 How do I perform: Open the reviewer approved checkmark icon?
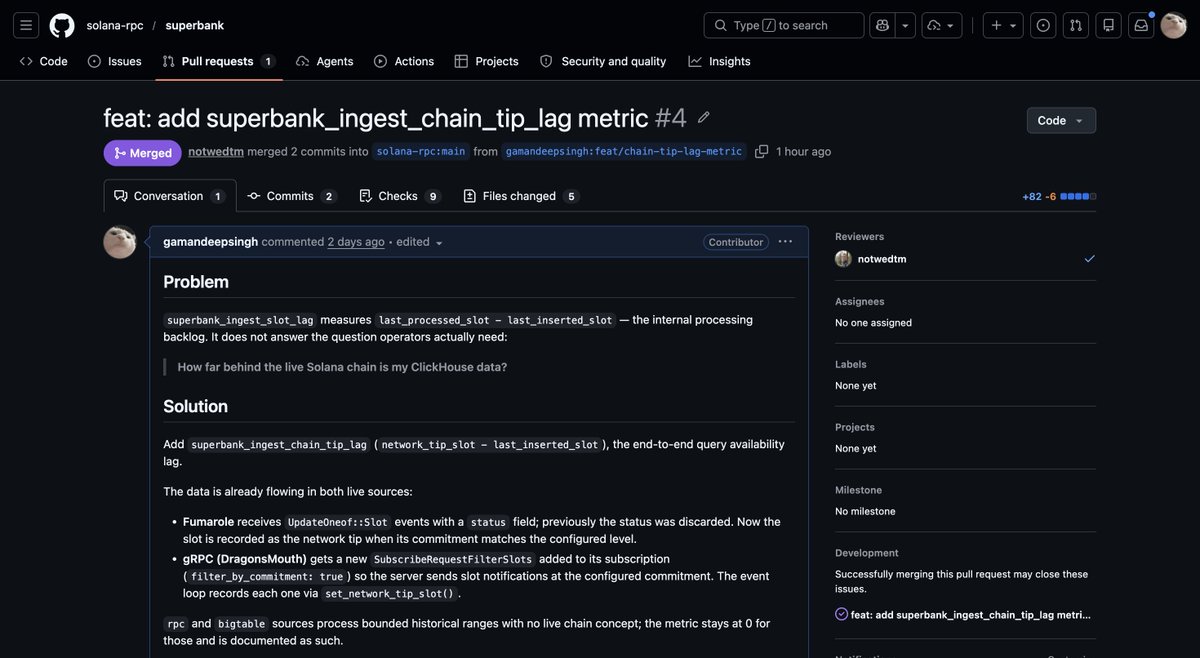point(1090,259)
